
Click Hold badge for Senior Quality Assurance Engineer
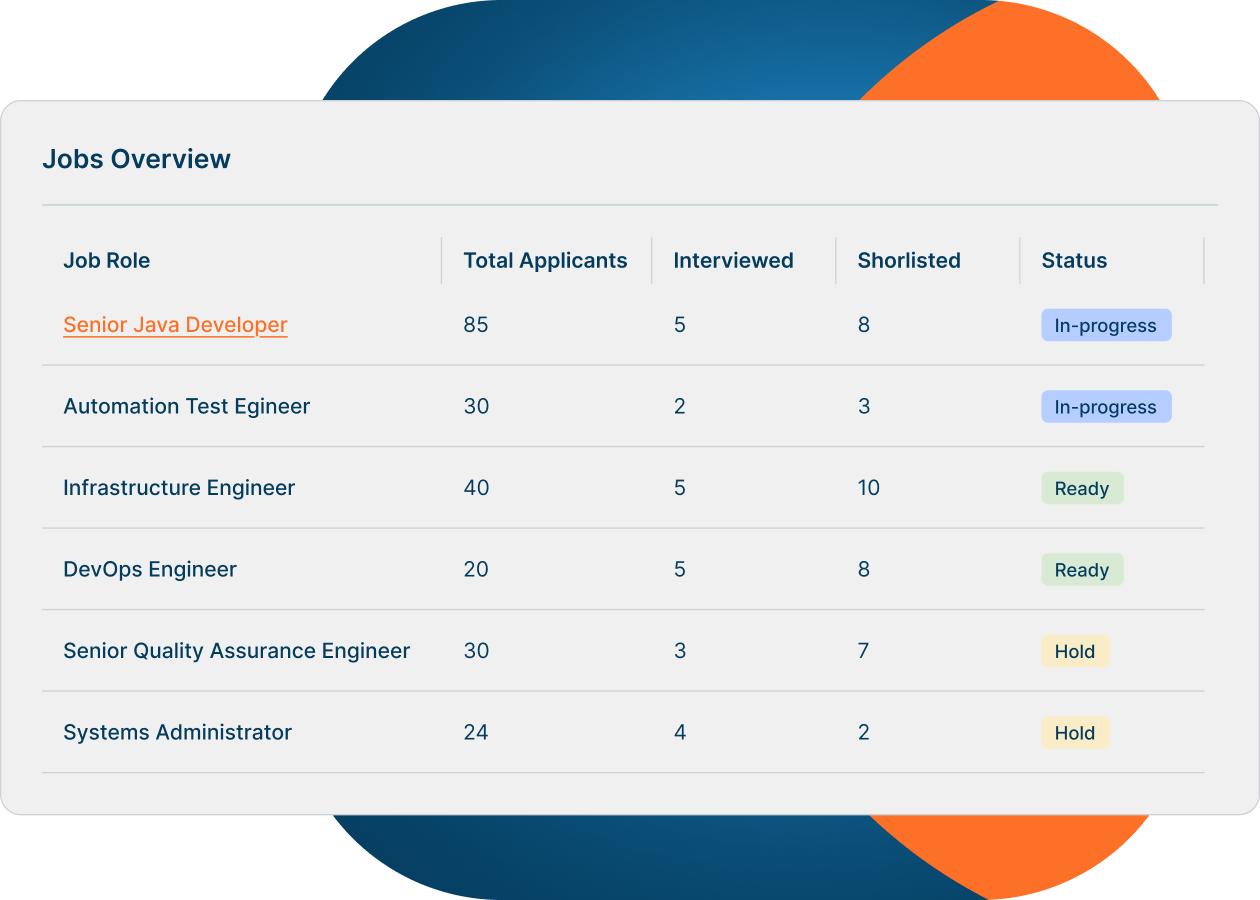pyautogui.click(x=1075, y=651)
